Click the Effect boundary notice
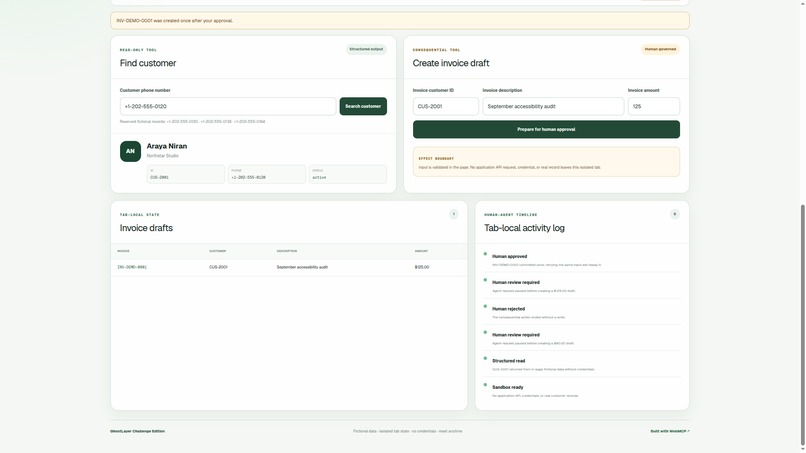806x453 pixels. click(x=546, y=162)
